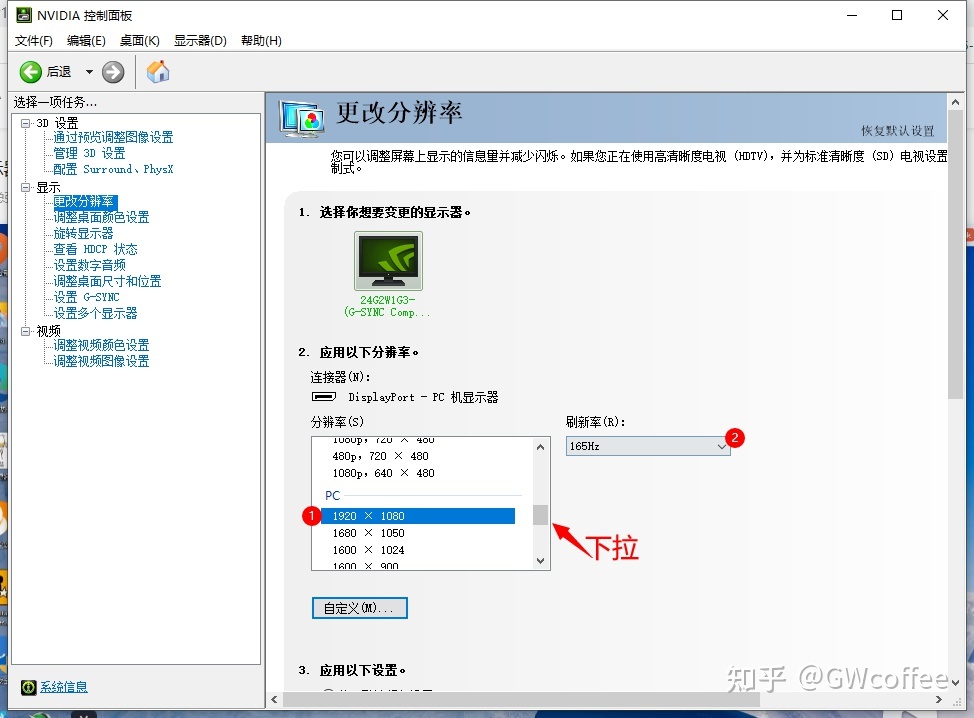Click the main panel scroll up arrow
974x718 pixels.
tap(955, 102)
